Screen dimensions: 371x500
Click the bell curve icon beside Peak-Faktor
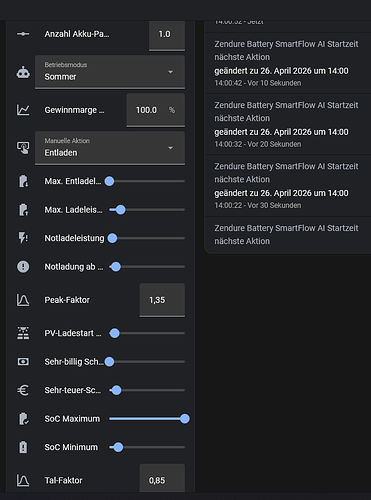coord(23,300)
